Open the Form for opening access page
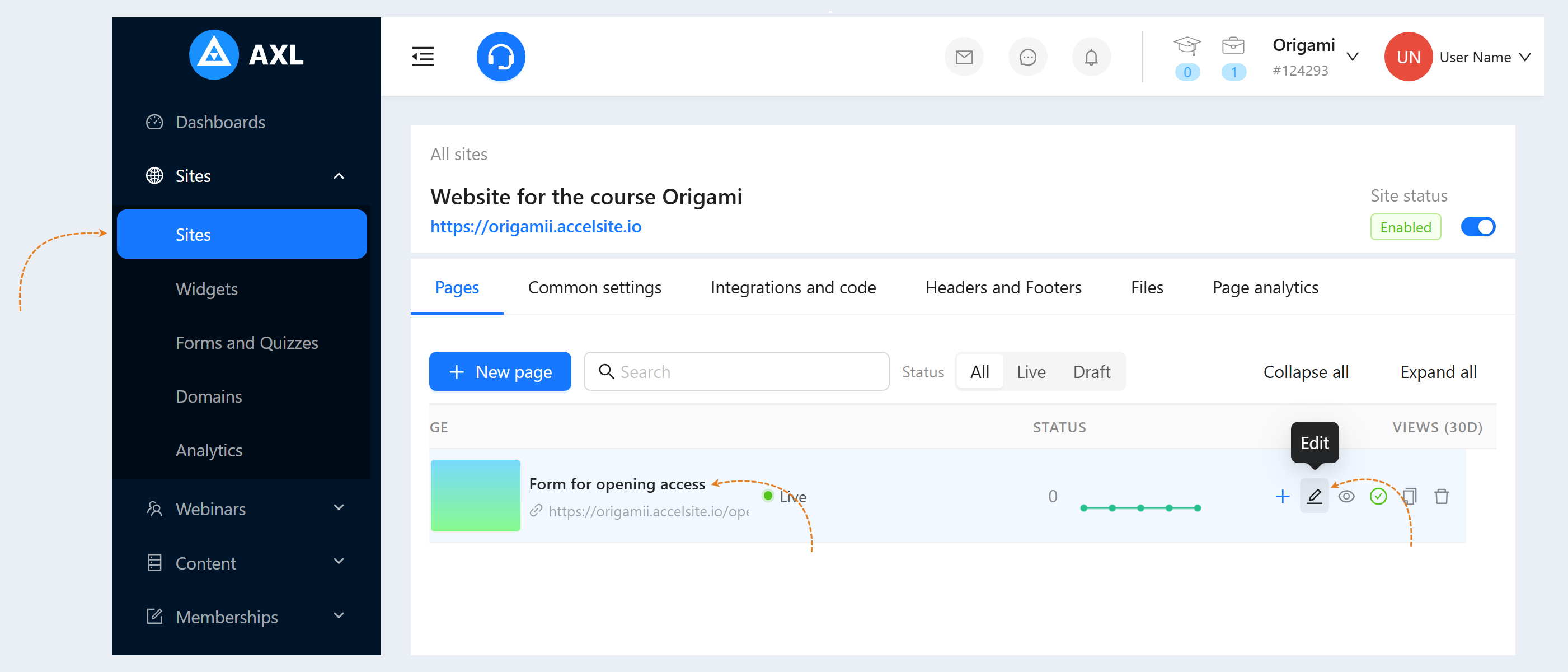1568x672 pixels. tap(617, 483)
